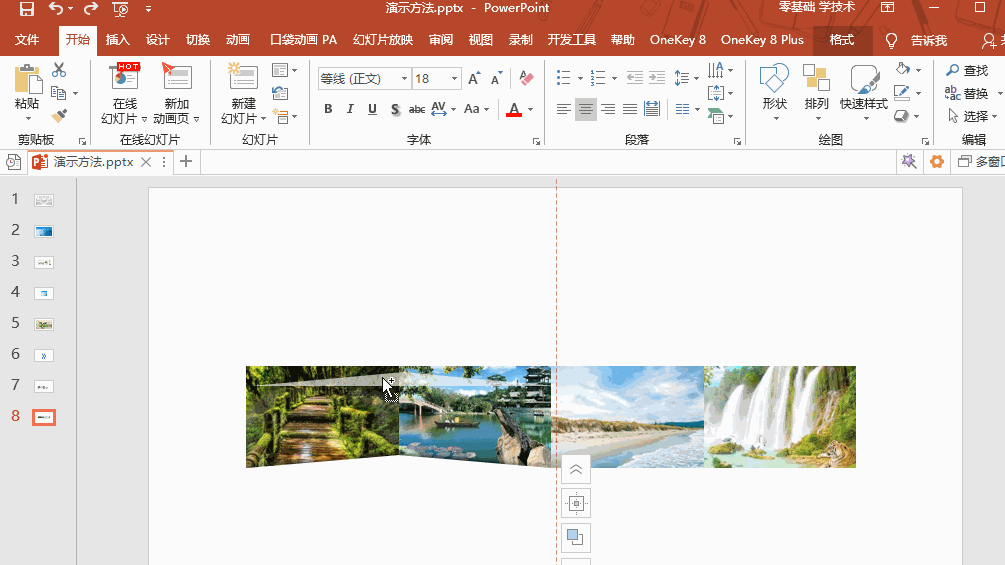The height and width of the screenshot is (565, 1005).
Task: Center align text
Action: pyautogui.click(x=585, y=110)
